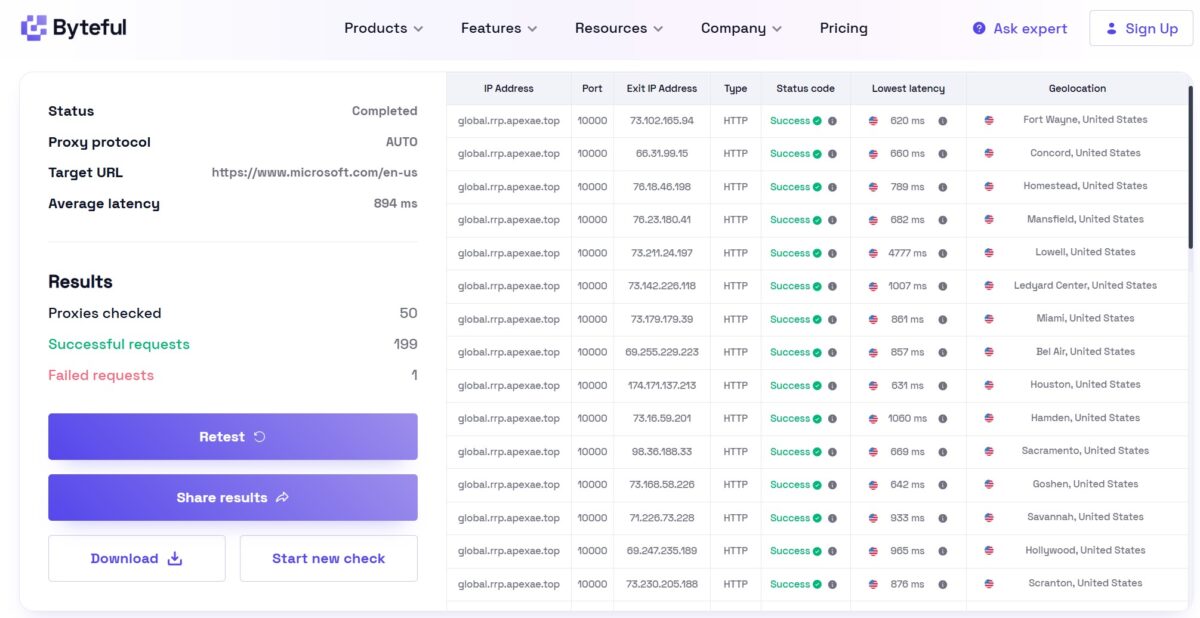Image resolution: width=1200 pixels, height=618 pixels.
Task: Click latency info icon next to 660 ms
Action: tap(942, 154)
